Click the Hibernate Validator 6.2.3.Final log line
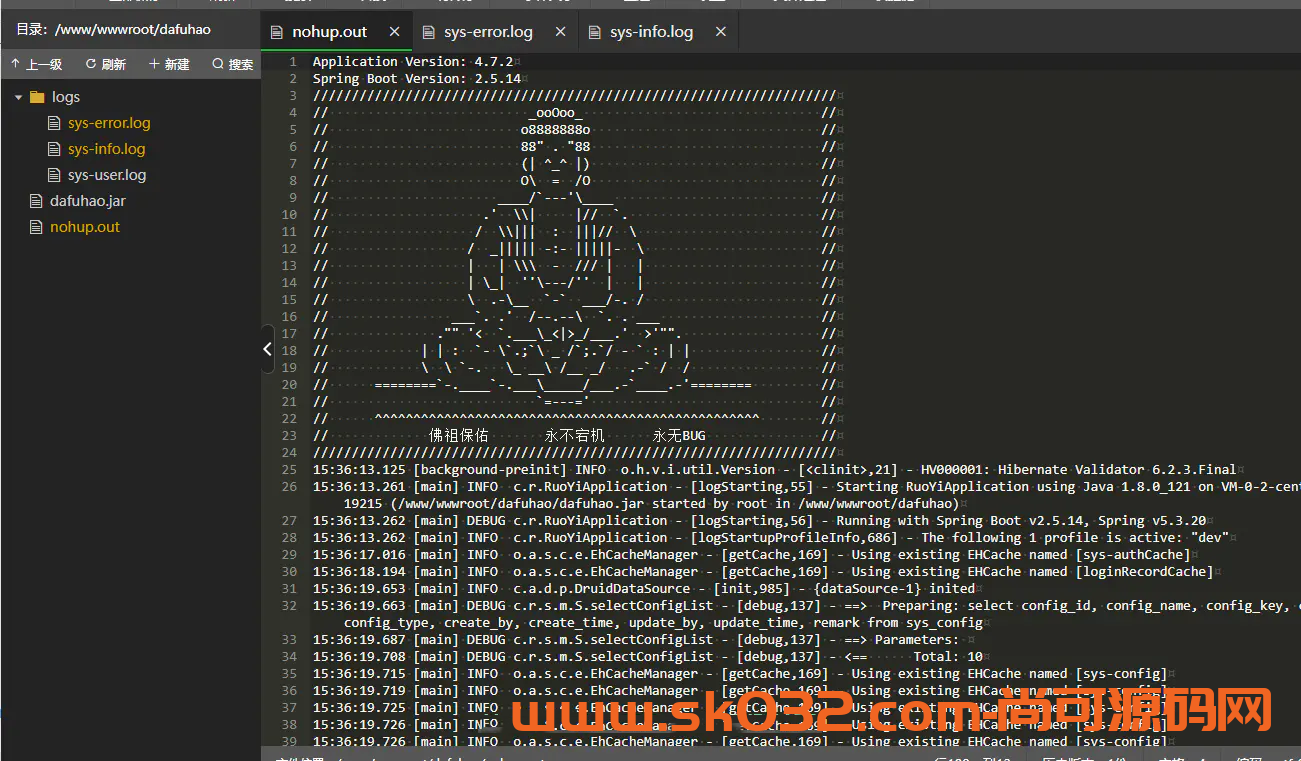1301x761 pixels. pyautogui.click(x=774, y=469)
